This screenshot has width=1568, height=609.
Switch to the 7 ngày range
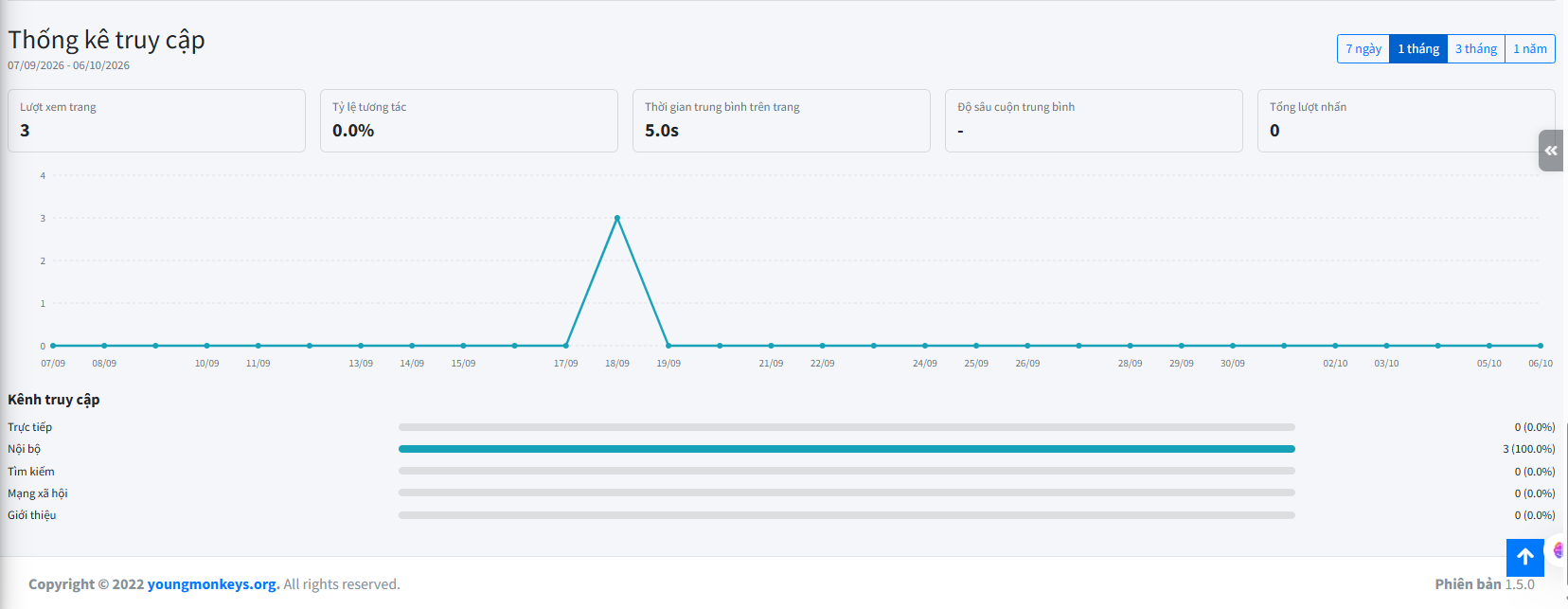[1363, 49]
